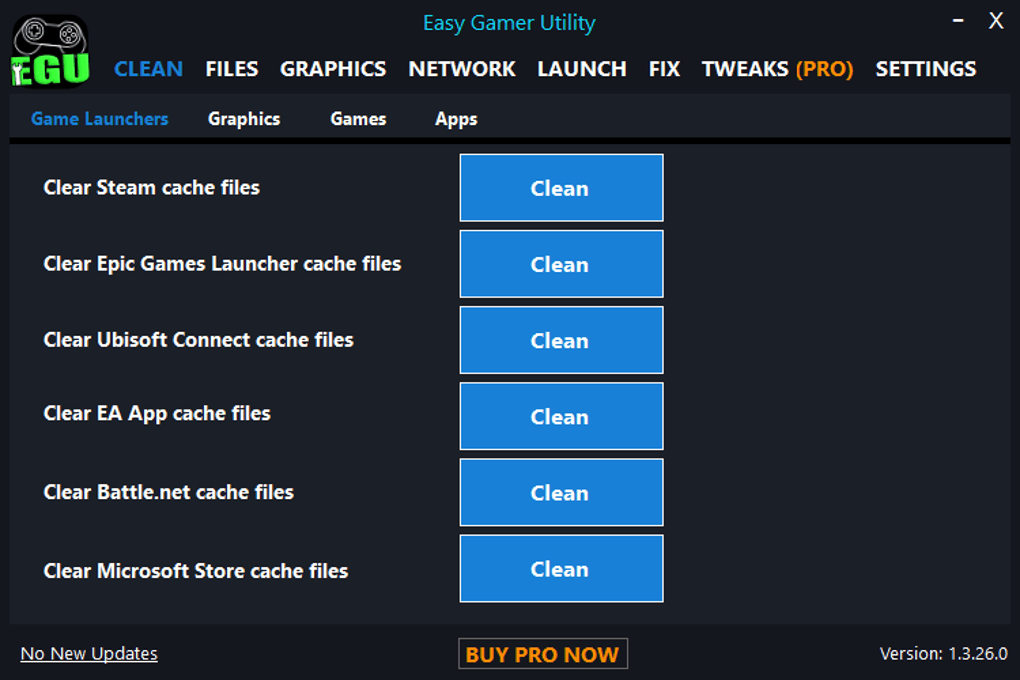The height and width of the screenshot is (680, 1020).
Task: Click the 'Clear Steam cache files' label
Action: 152,187
